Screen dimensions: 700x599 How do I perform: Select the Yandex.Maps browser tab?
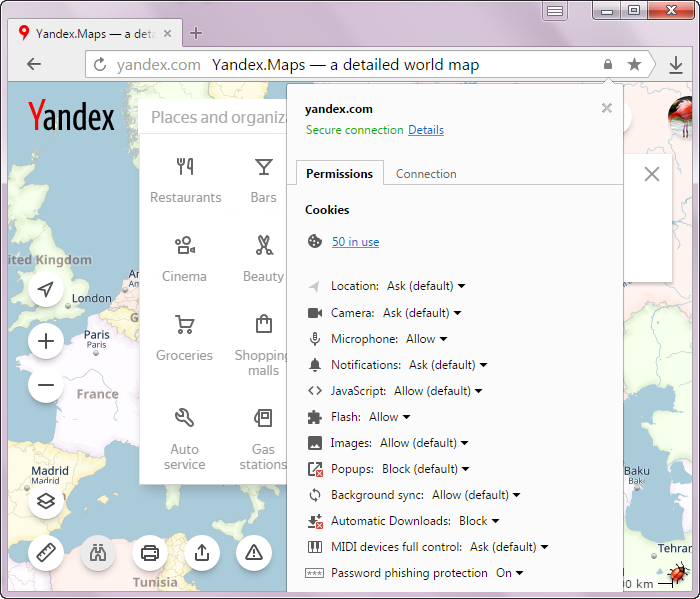click(x=95, y=33)
